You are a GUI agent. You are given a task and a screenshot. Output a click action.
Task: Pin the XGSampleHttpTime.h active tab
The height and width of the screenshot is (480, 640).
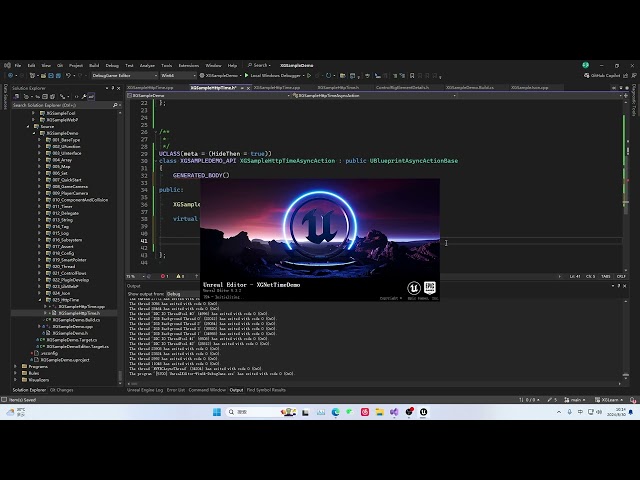[242, 88]
